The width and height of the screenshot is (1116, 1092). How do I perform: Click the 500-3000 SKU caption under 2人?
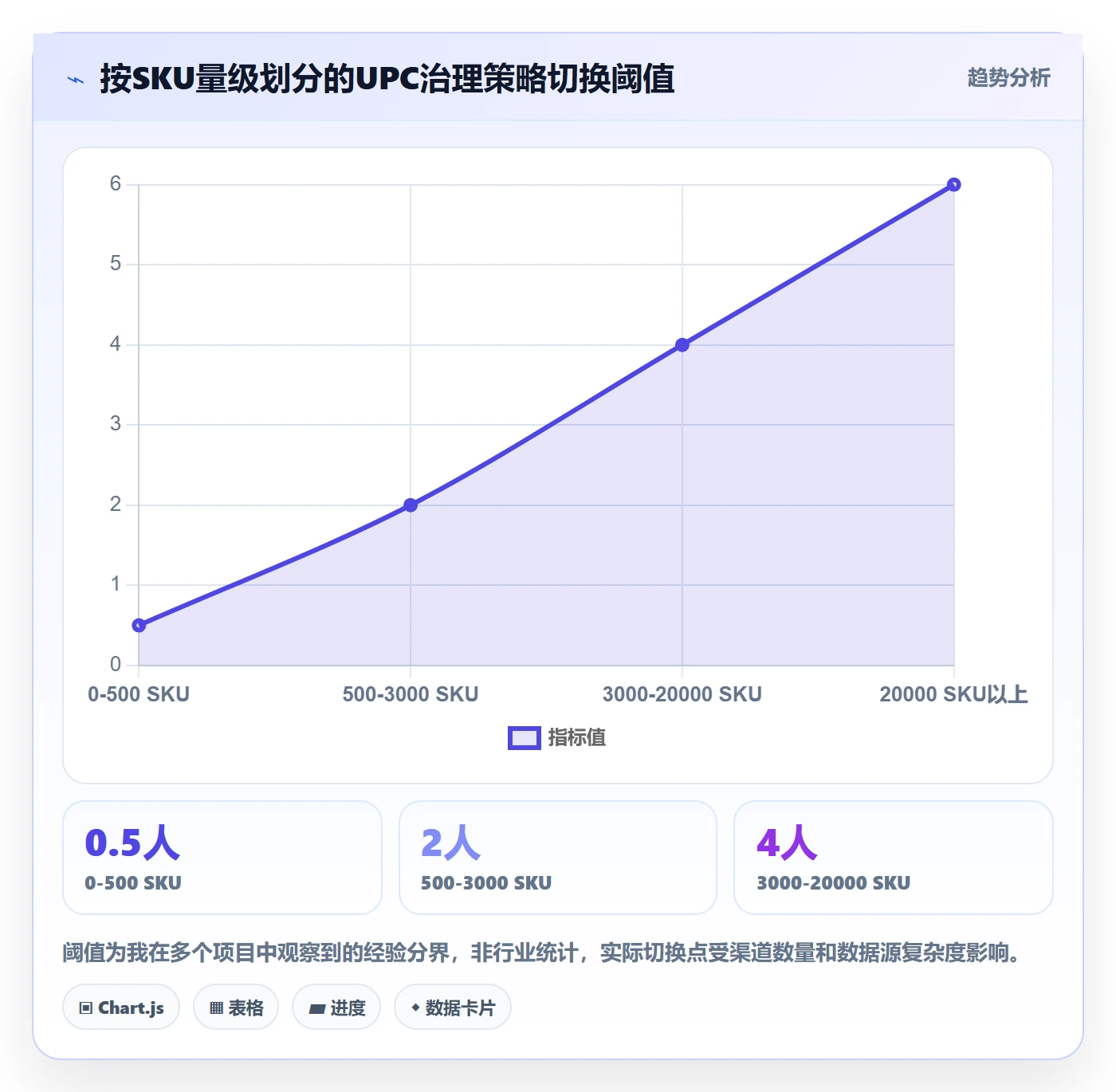(x=486, y=883)
